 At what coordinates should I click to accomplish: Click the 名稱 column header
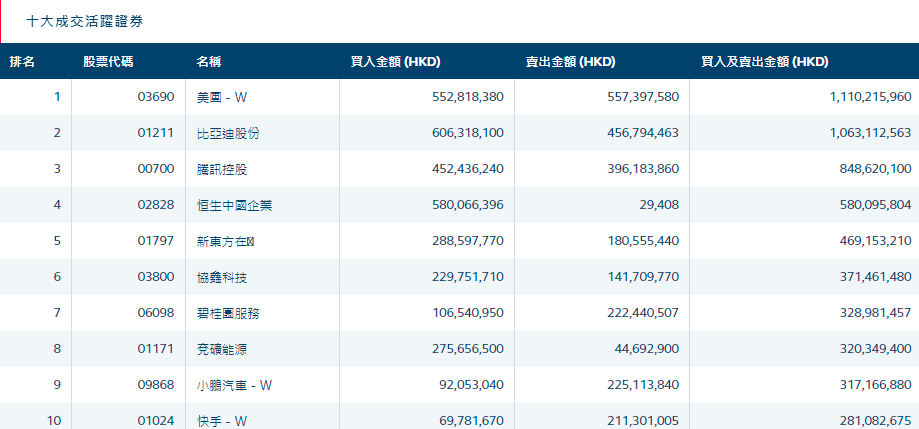tap(209, 62)
